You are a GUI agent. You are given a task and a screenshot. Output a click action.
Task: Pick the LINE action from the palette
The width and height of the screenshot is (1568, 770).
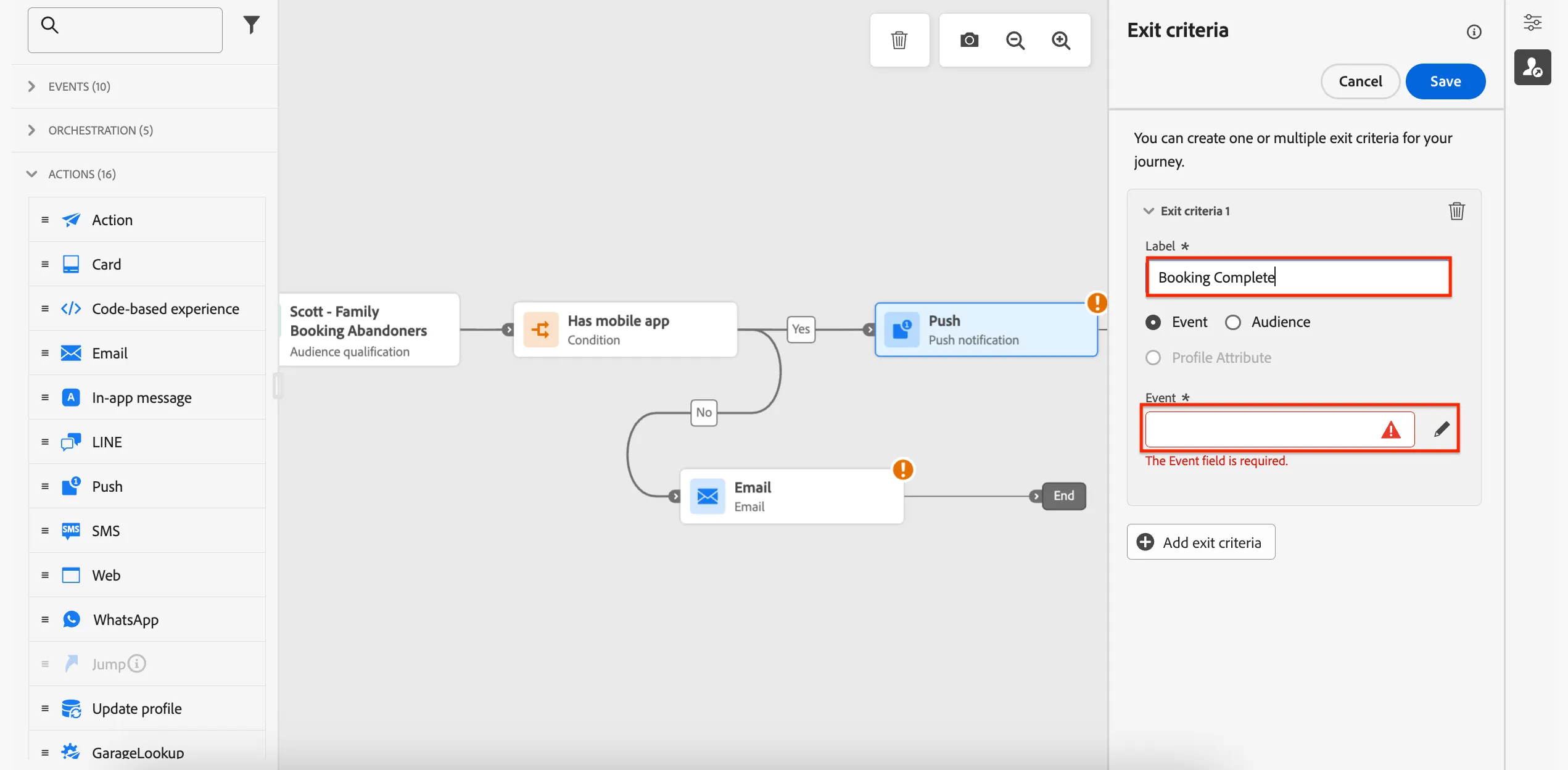point(147,442)
